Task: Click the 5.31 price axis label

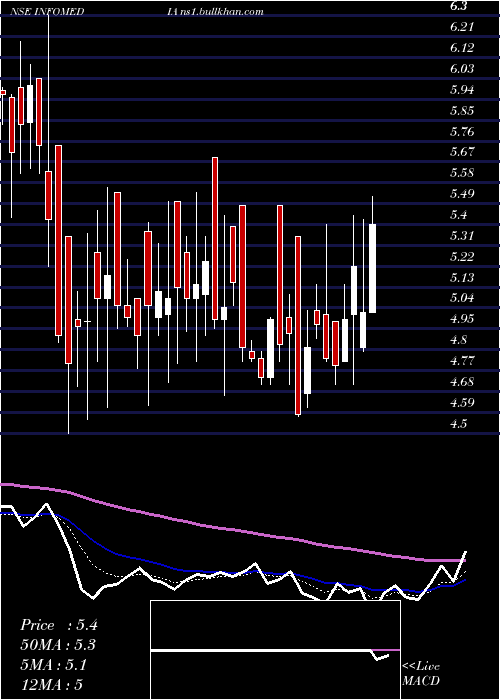Action: tap(462, 236)
